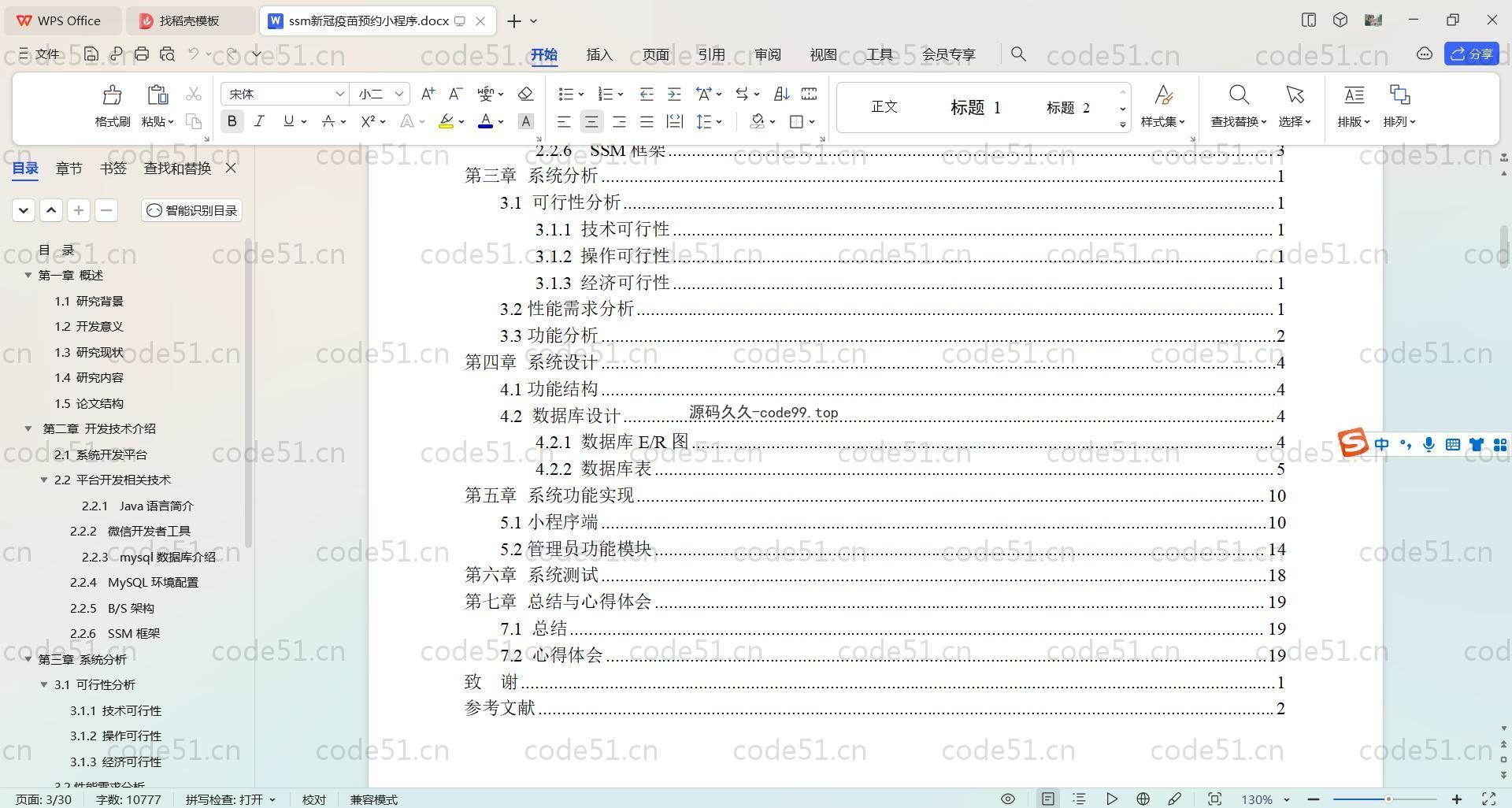This screenshot has height=808, width=1512.
Task: Toggle Italic formatting
Action: (259, 121)
